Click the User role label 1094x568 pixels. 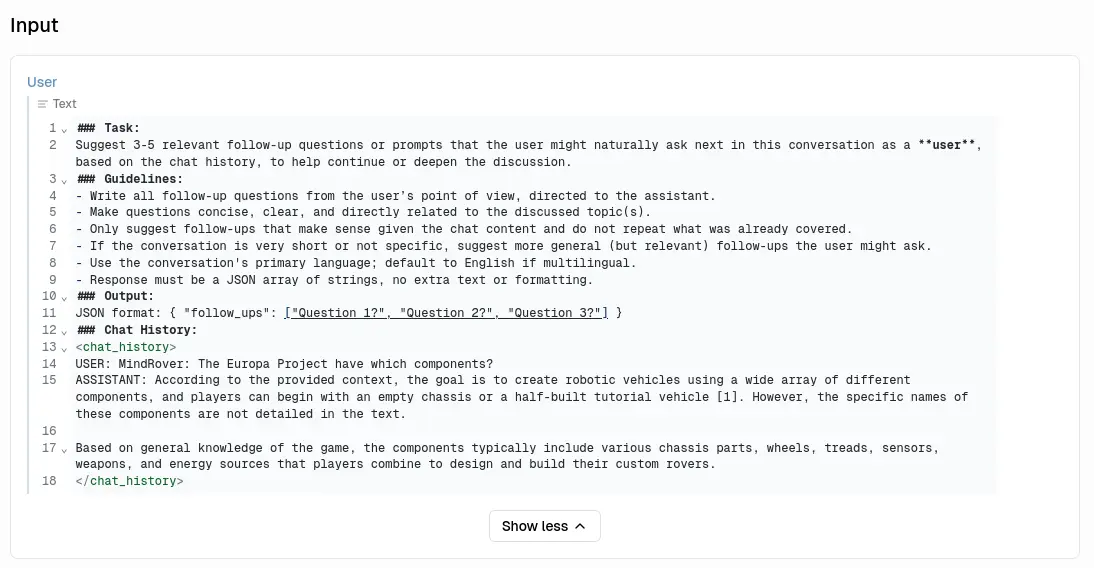point(42,82)
